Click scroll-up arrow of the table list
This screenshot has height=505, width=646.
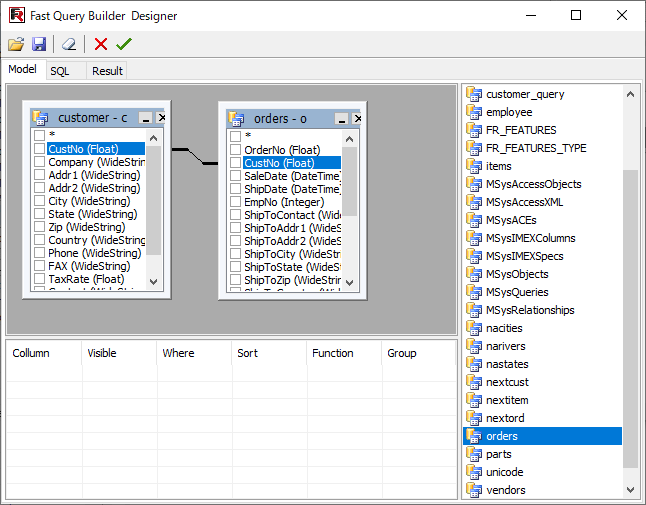(630, 95)
